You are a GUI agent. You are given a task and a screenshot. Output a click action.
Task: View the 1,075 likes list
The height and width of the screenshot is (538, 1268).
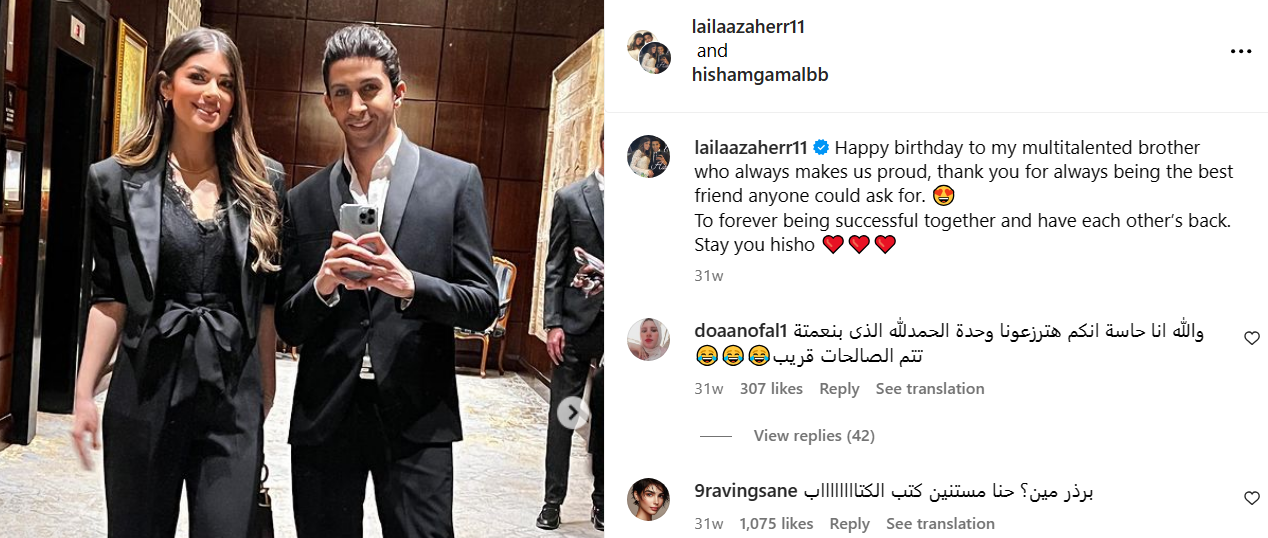(x=776, y=524)
